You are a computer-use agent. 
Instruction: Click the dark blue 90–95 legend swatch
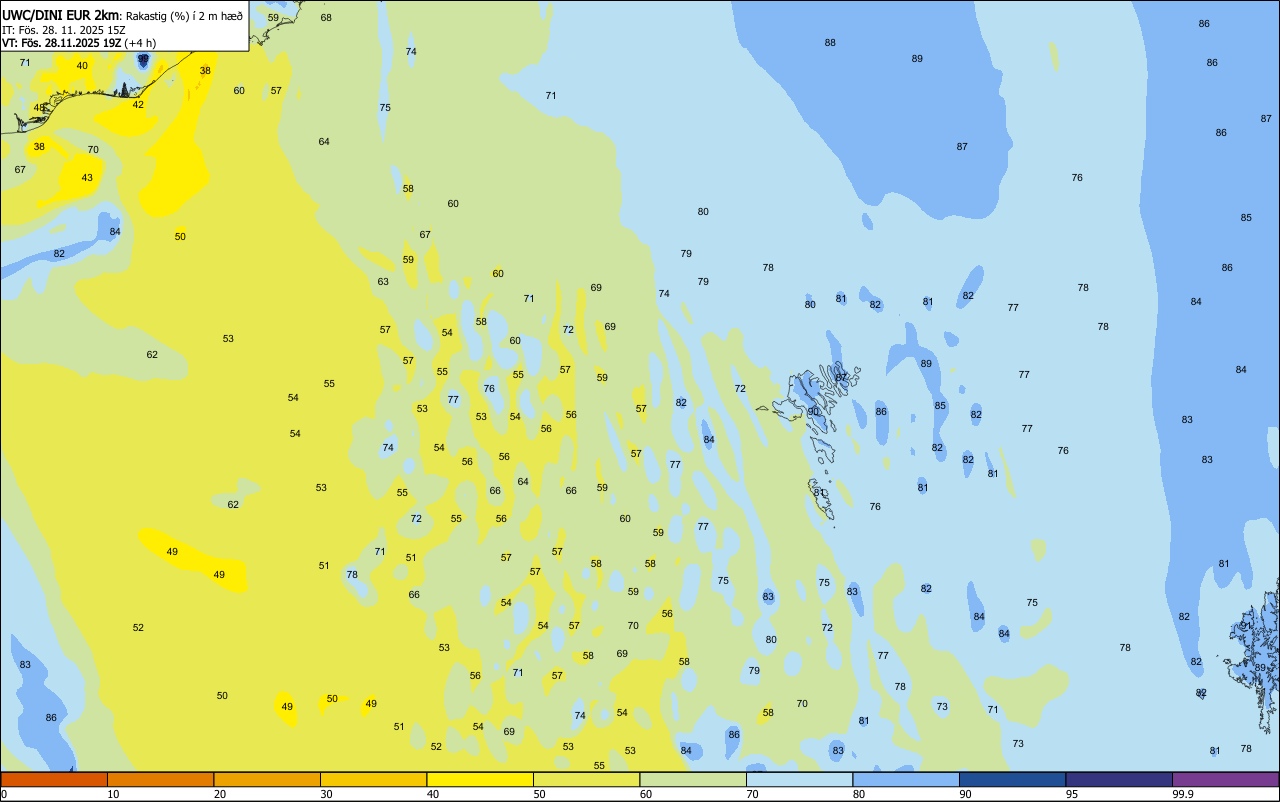(x=1012, y=779)
